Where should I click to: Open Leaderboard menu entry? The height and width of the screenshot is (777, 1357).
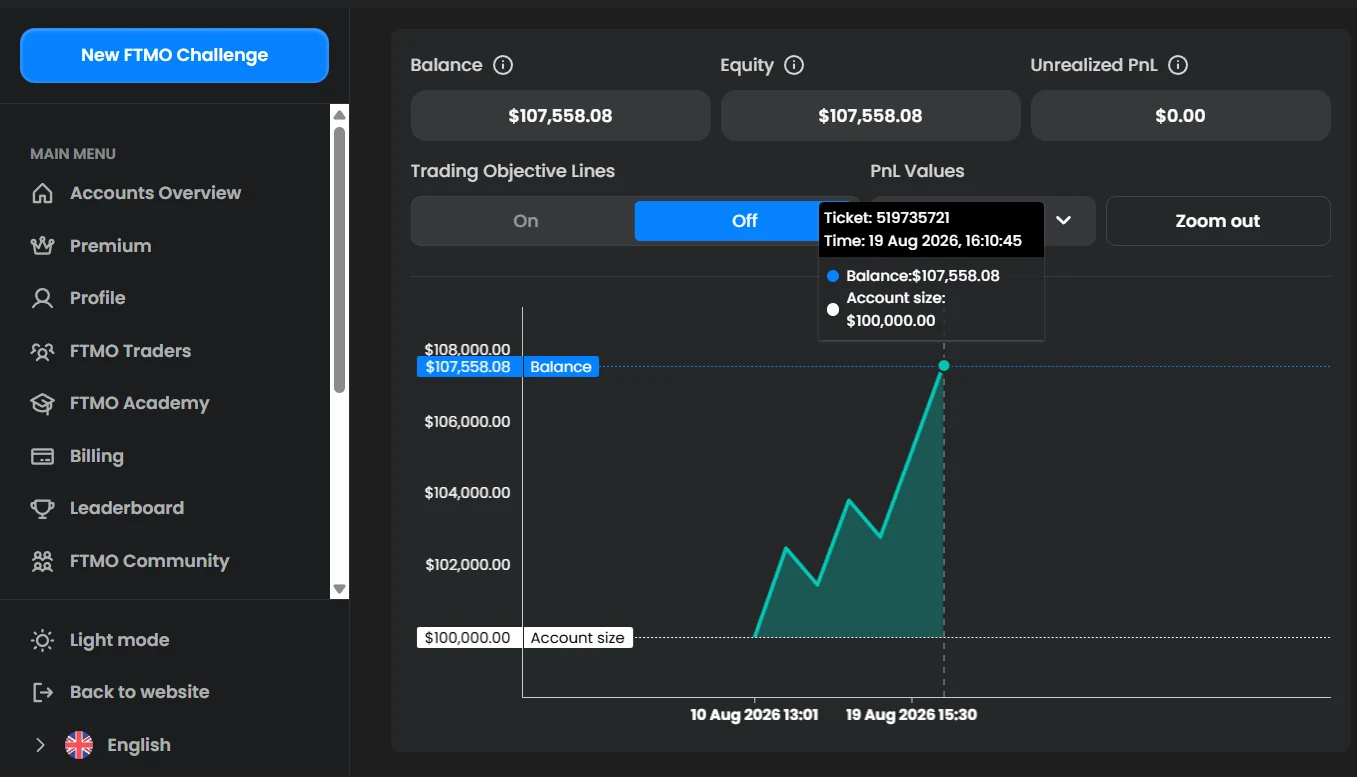(126, 508)
